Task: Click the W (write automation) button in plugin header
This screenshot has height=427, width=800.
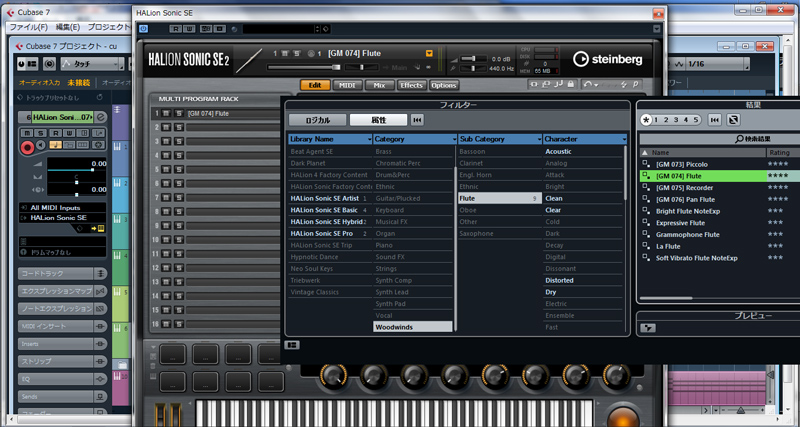Action: pos(189,29)
